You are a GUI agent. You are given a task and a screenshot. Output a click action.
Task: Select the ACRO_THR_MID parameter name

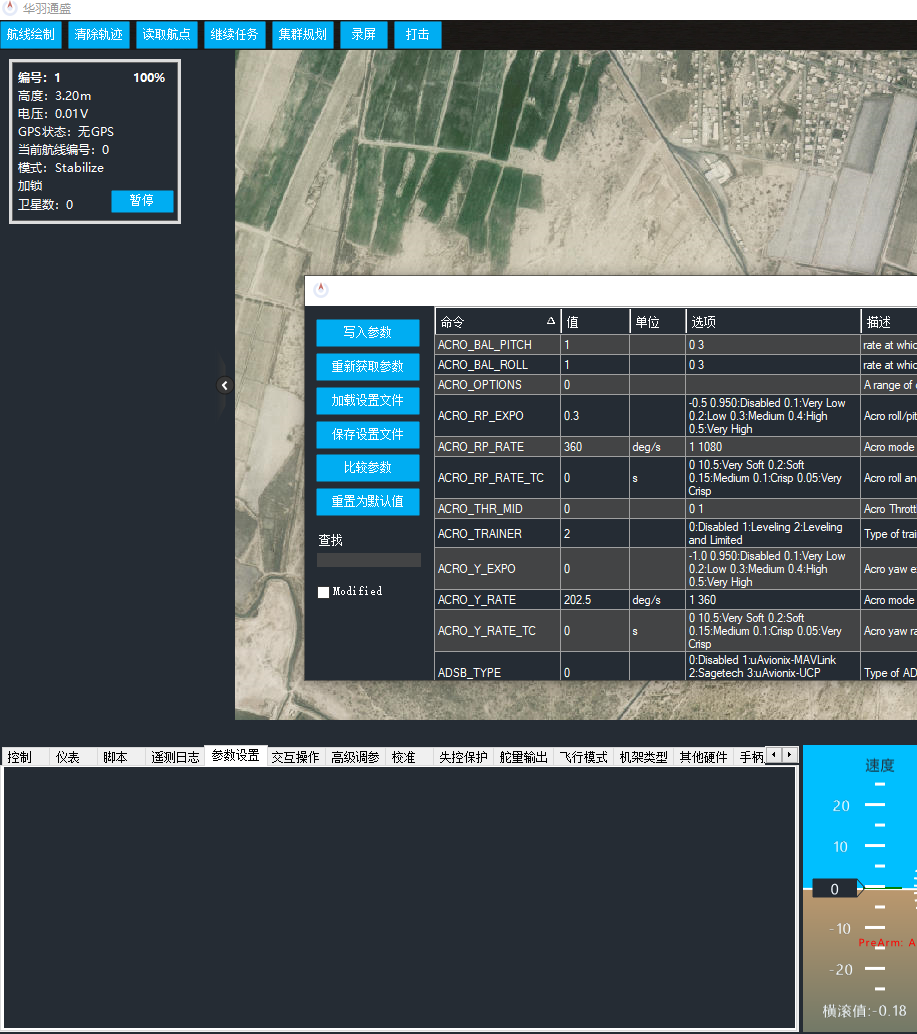[x=481, y=509]
